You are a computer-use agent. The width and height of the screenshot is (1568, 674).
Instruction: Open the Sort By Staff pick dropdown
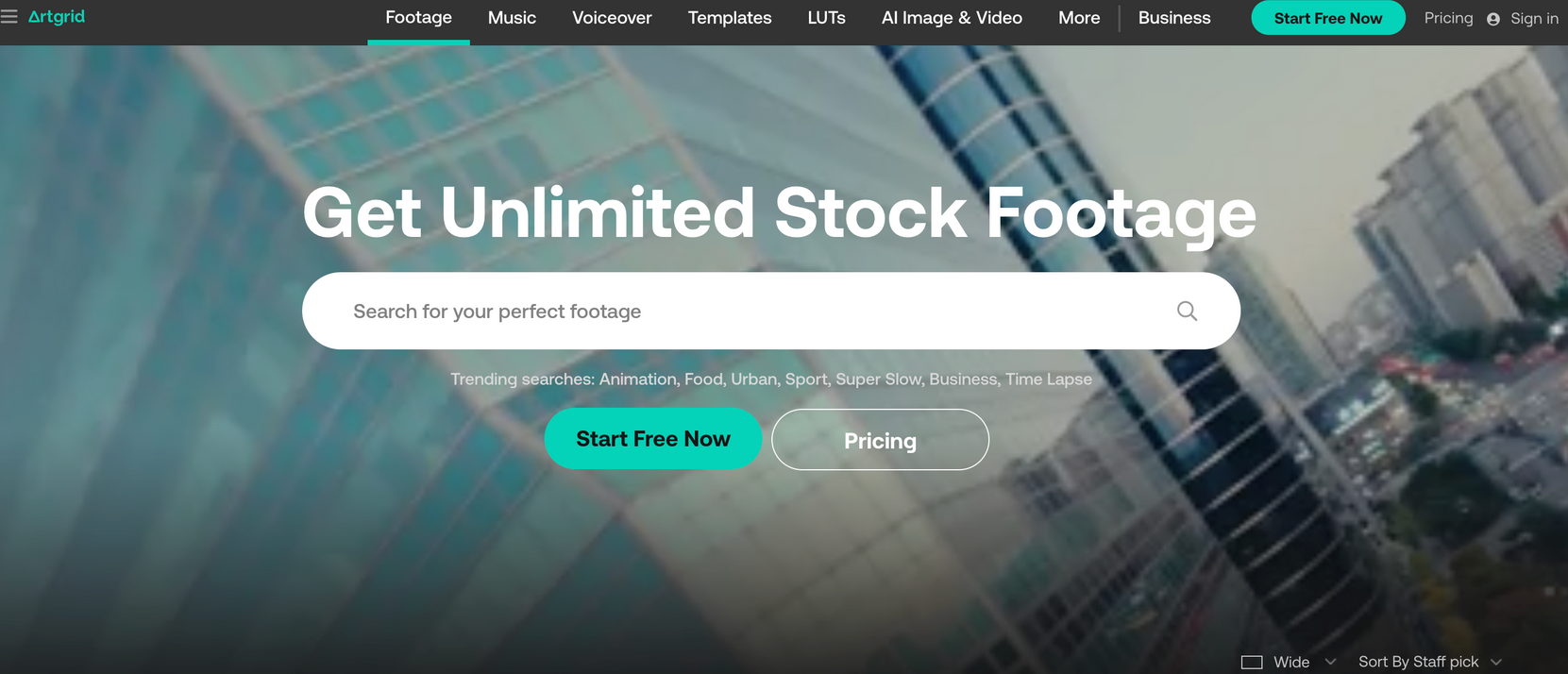[x=1429, y=662]
